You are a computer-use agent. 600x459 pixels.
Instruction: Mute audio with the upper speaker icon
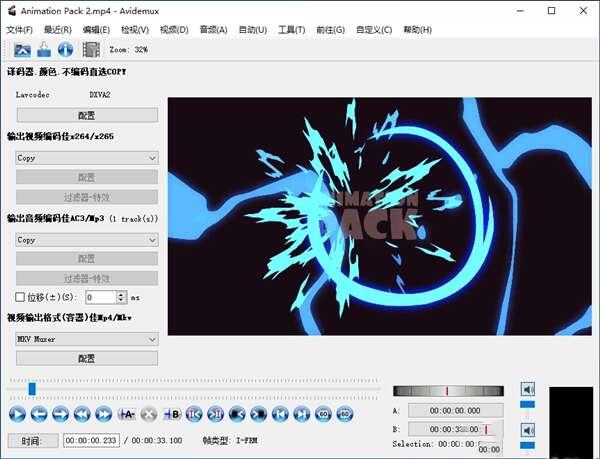(x=528, y=389)
